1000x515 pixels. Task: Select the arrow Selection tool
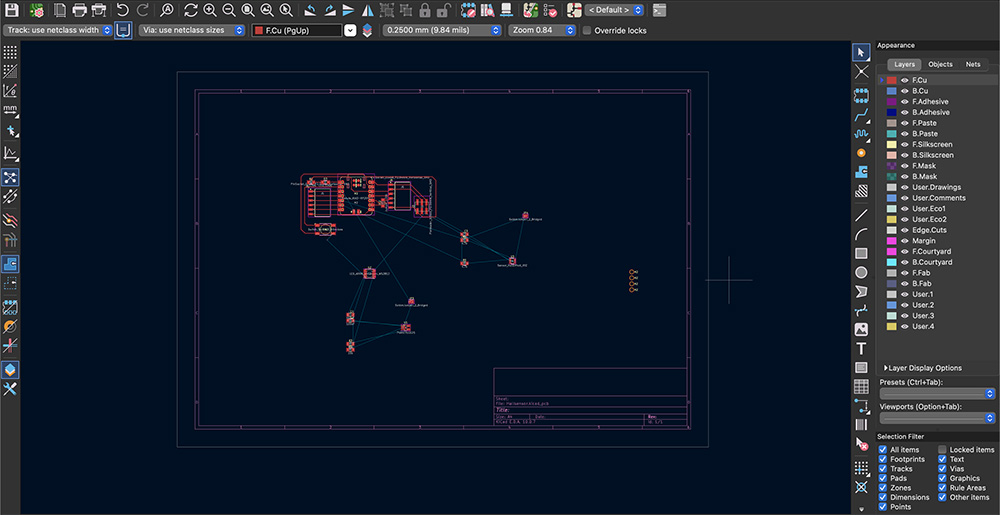pyautogui.click(x=862, y=52)
